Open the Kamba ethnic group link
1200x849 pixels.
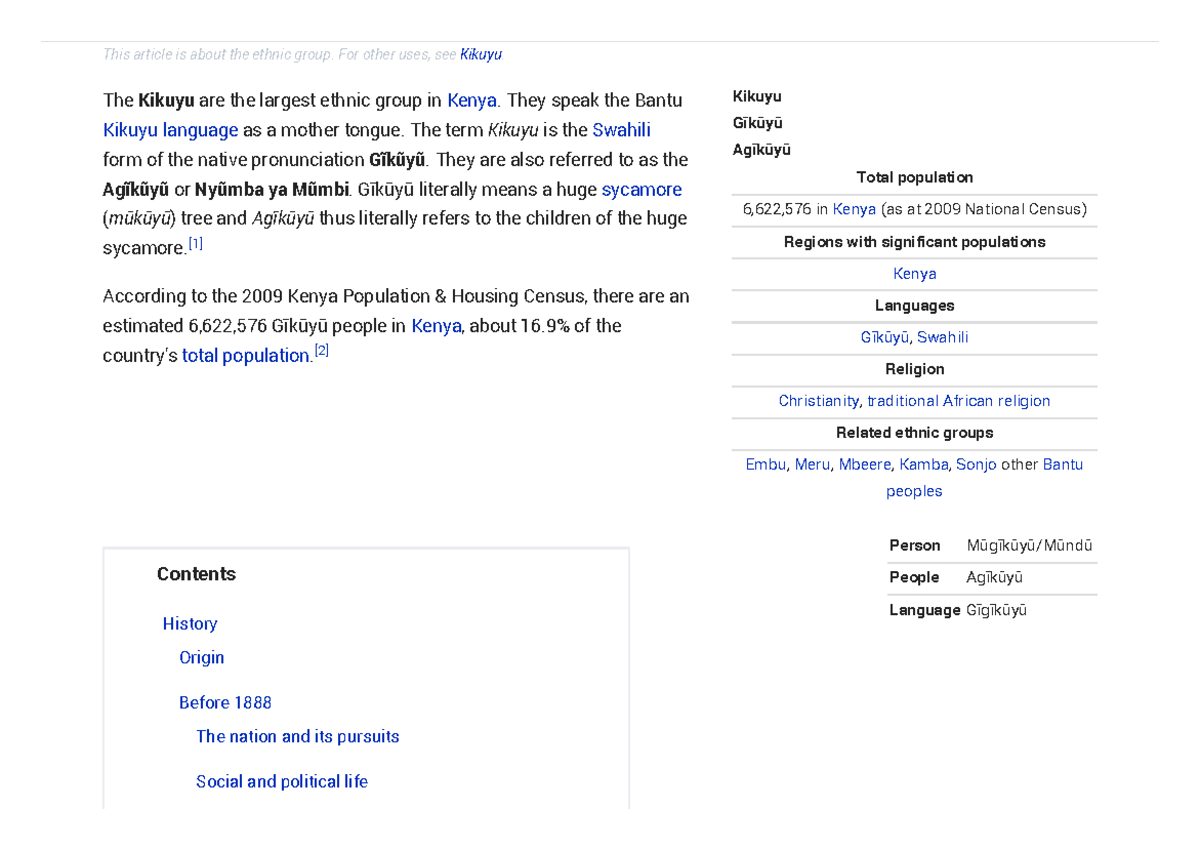[923, 464]
